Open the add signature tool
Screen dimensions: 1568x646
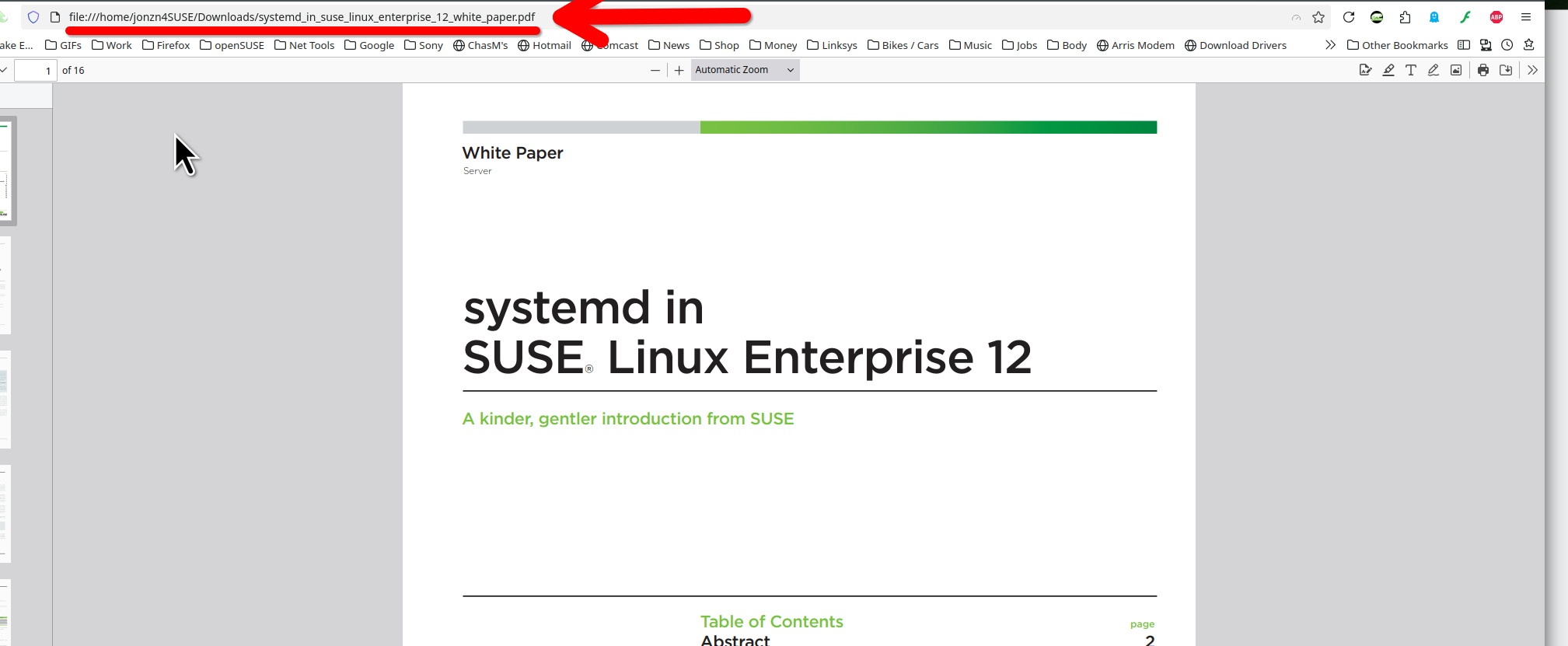[x=1365, y=70]
